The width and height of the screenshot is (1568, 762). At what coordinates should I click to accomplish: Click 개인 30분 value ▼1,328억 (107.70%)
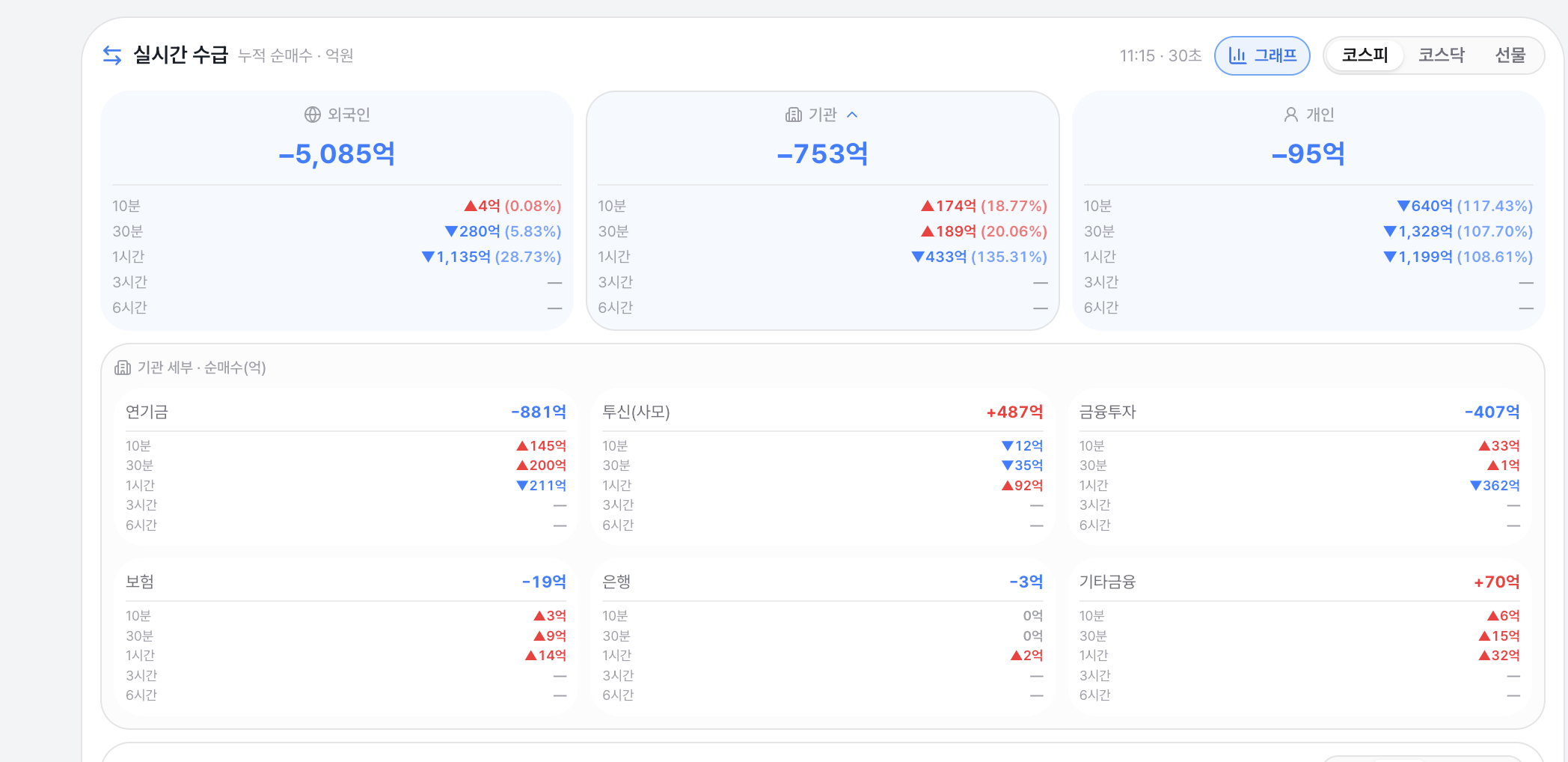tap(1458, 231)
